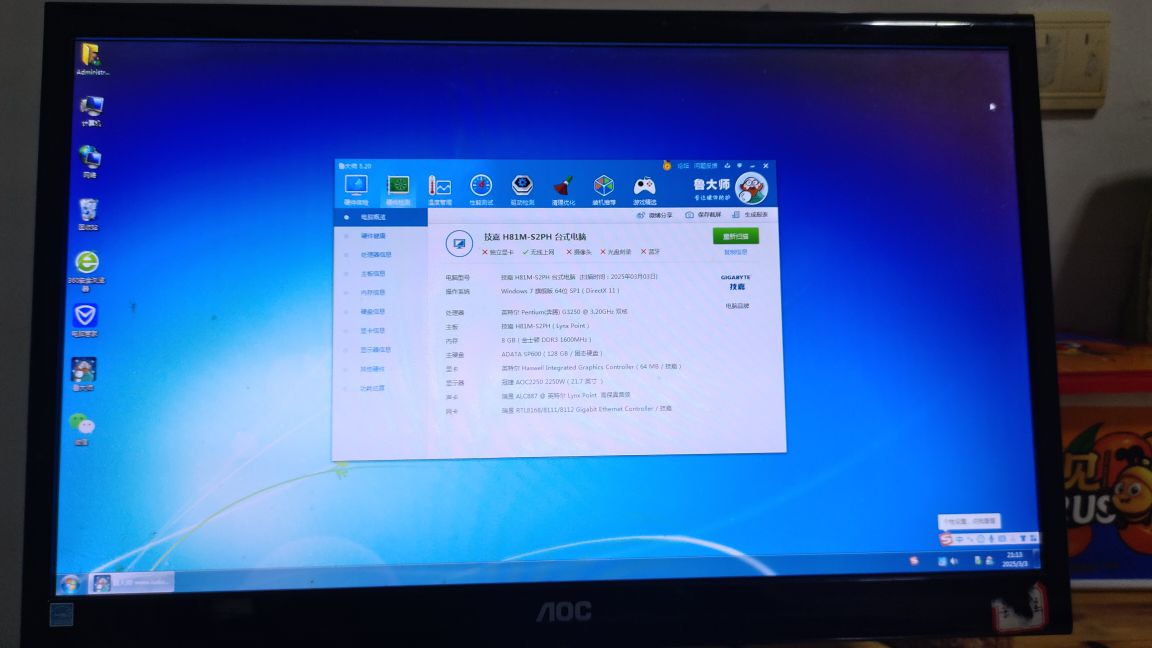The height and width of the screenshot is (648, 1152).
Task: Click 生成报表 report button
Action: tap(750, 215)
